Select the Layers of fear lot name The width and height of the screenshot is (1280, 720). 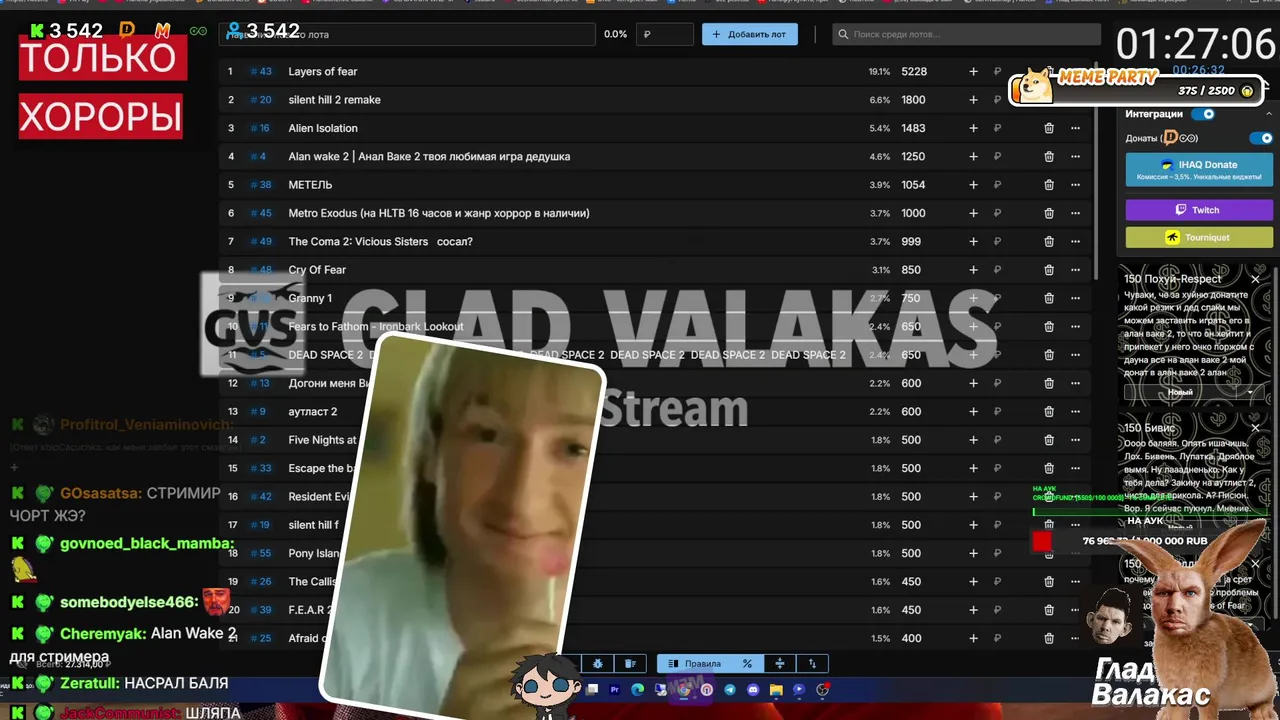pyautogui.click(x=323, y=71)
